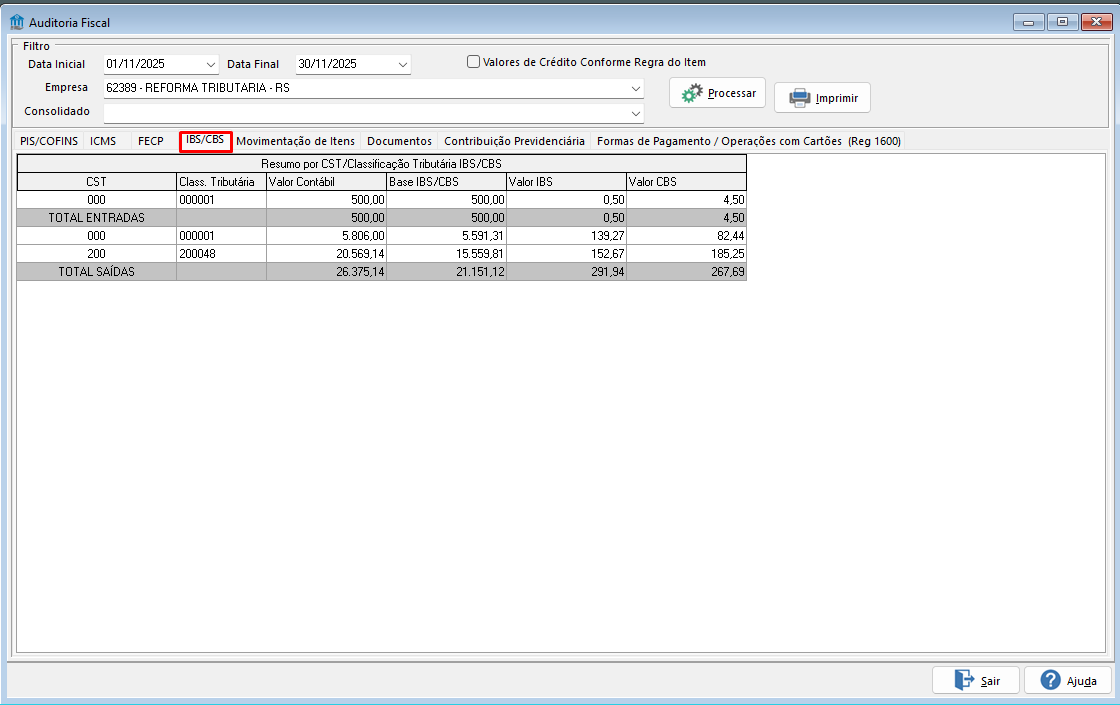Viewport: 1120px width, 705px height.
Task: Click the exit door icon on Sair
Action: (x=964, y=680)
